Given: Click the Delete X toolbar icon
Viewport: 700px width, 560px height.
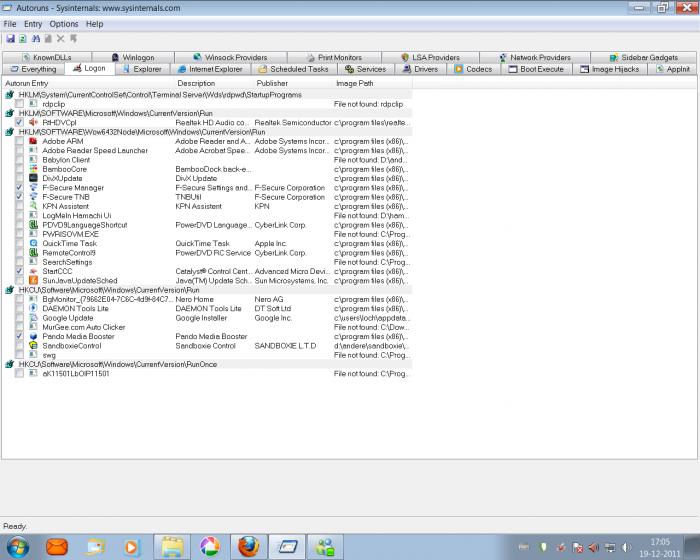Looking at the screenshot, I should (61, 39).
